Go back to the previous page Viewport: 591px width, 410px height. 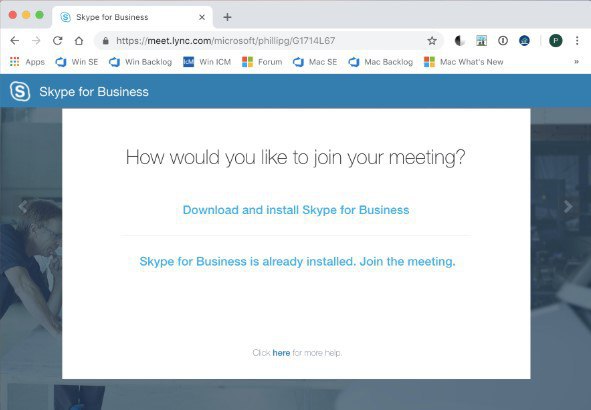click(x=14, y=41)
